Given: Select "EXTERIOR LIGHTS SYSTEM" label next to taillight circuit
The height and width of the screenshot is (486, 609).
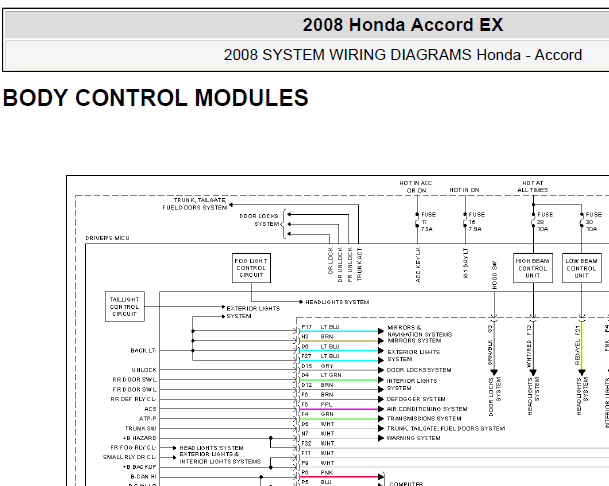Looking at the screenshot, I should click(x=253, y=312).
